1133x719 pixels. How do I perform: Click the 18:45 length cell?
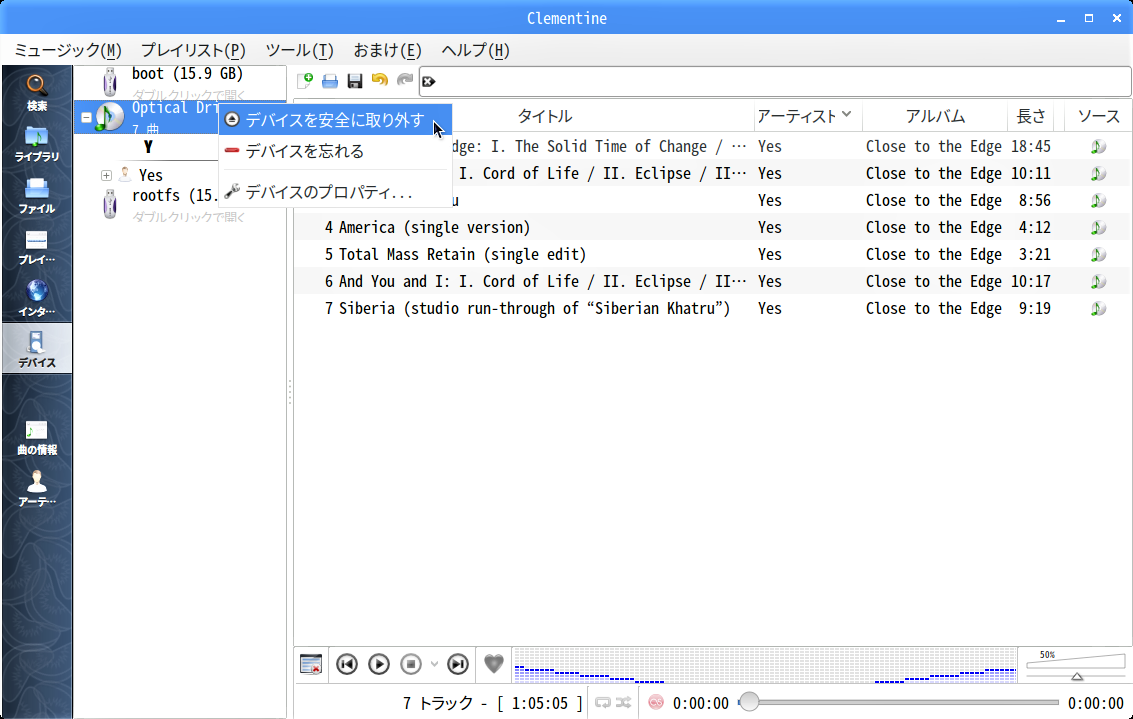1030,147
